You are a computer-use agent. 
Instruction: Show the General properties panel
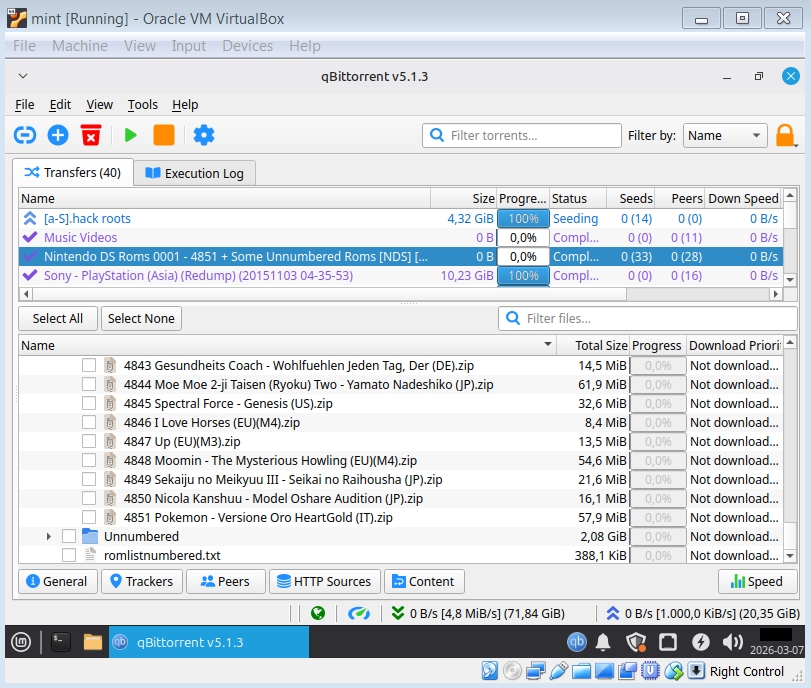click(x=57, y=581)
